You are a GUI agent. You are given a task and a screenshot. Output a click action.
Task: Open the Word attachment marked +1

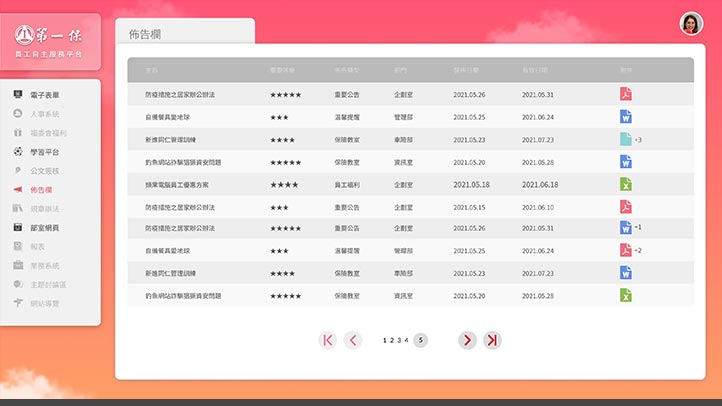625,228
